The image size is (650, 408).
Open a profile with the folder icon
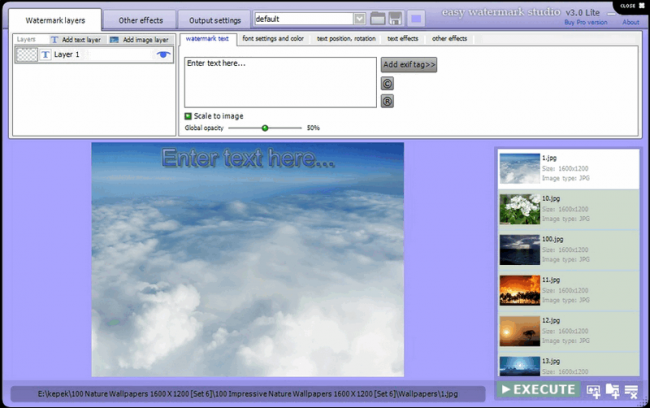click(377, 19)
